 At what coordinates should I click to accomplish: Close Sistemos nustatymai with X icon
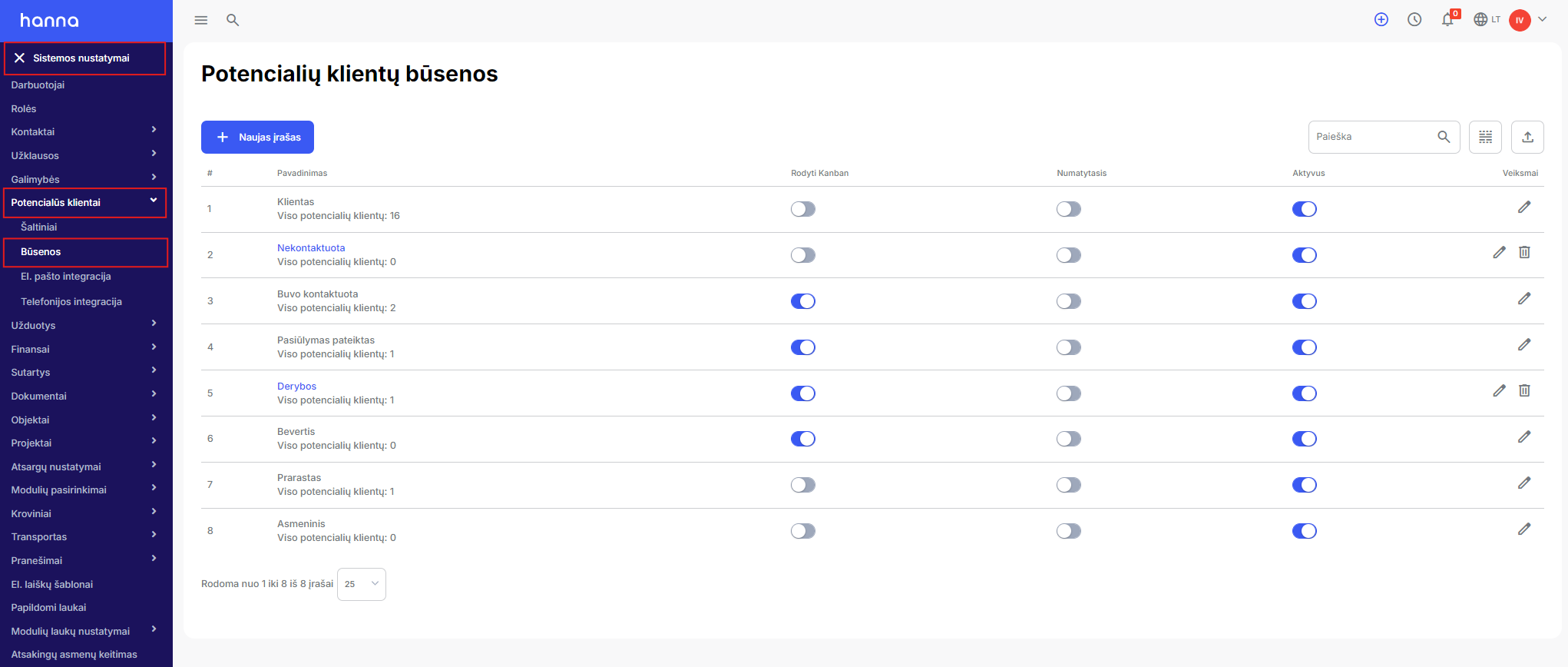[x=20, y=58]
